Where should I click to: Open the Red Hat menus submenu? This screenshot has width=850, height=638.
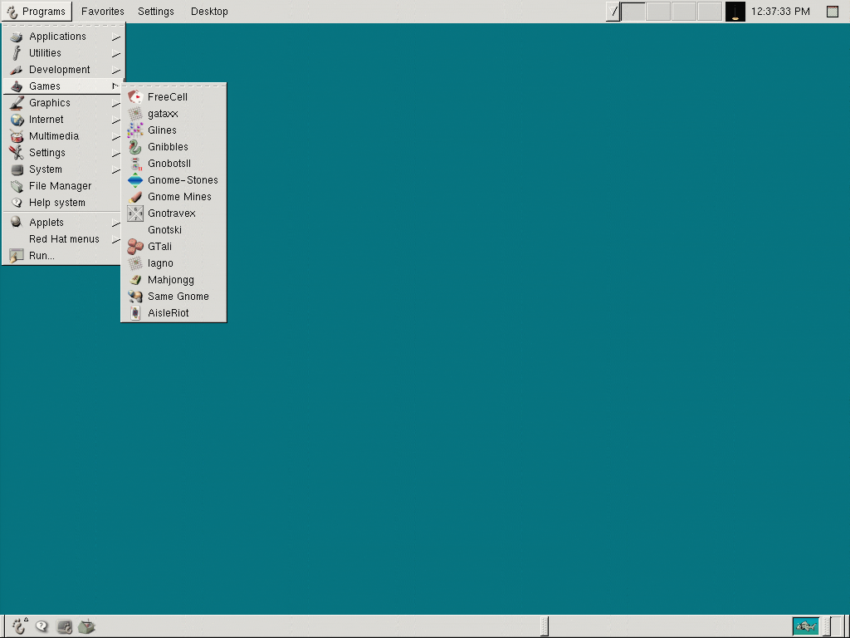(x=63, y=239)
